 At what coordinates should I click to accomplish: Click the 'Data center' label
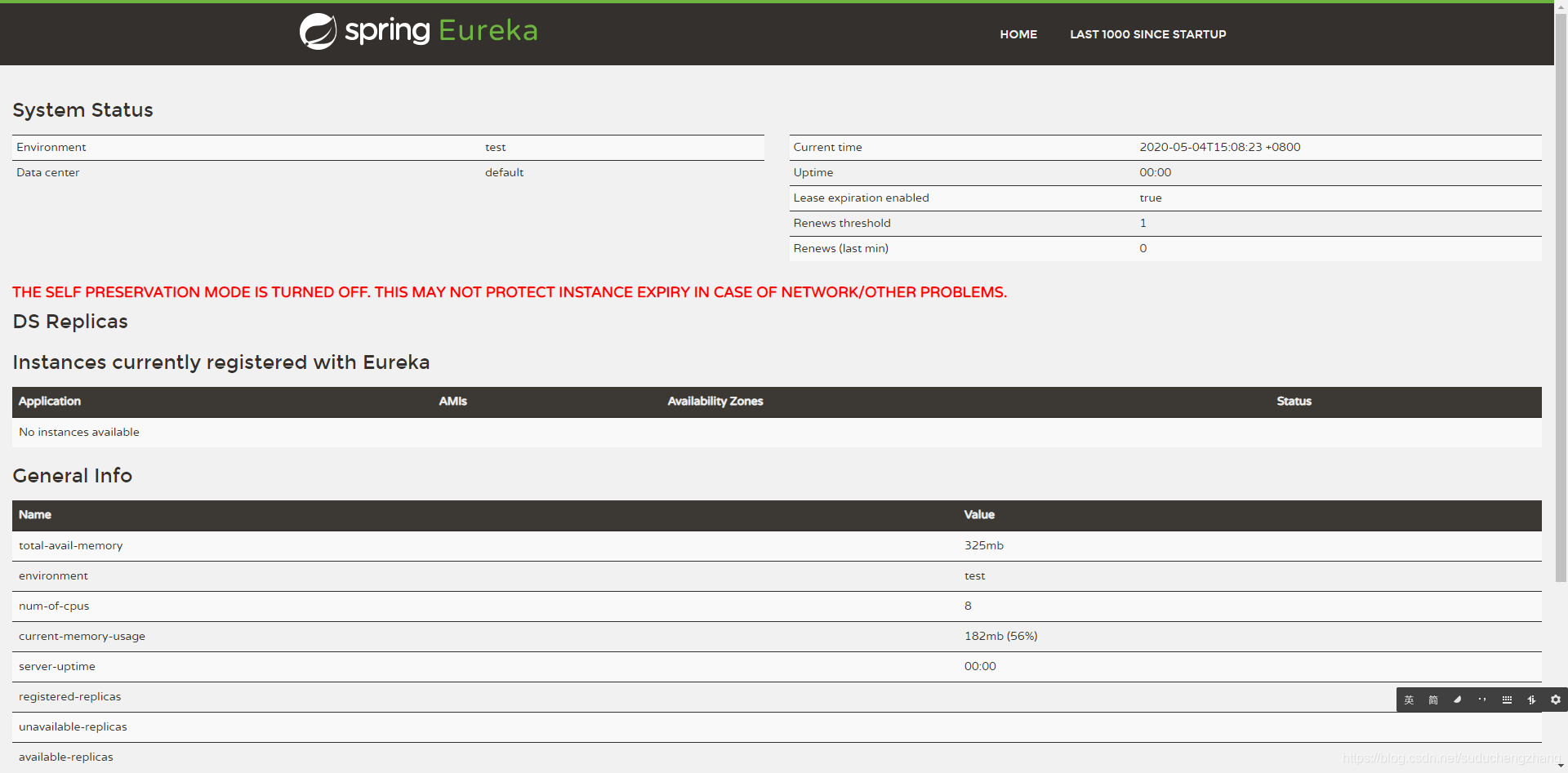pos(47,172)
